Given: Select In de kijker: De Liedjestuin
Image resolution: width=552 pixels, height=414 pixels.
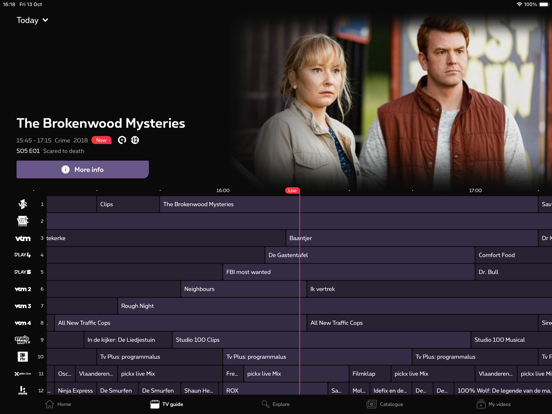Looking at the screenshot, I should 128,340.
